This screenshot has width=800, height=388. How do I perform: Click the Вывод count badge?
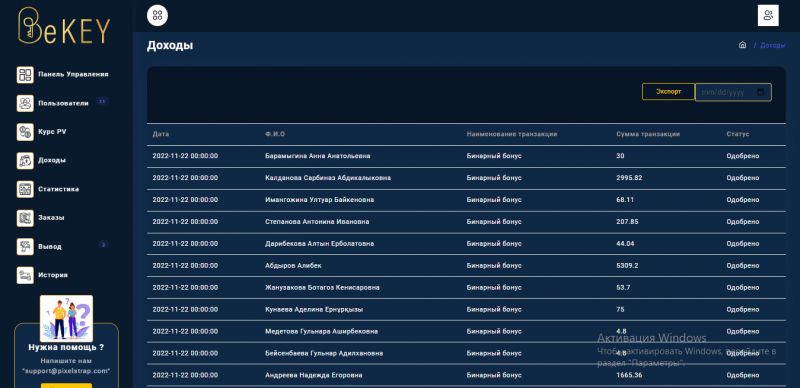pyautogui.click(x=104, y=245)
